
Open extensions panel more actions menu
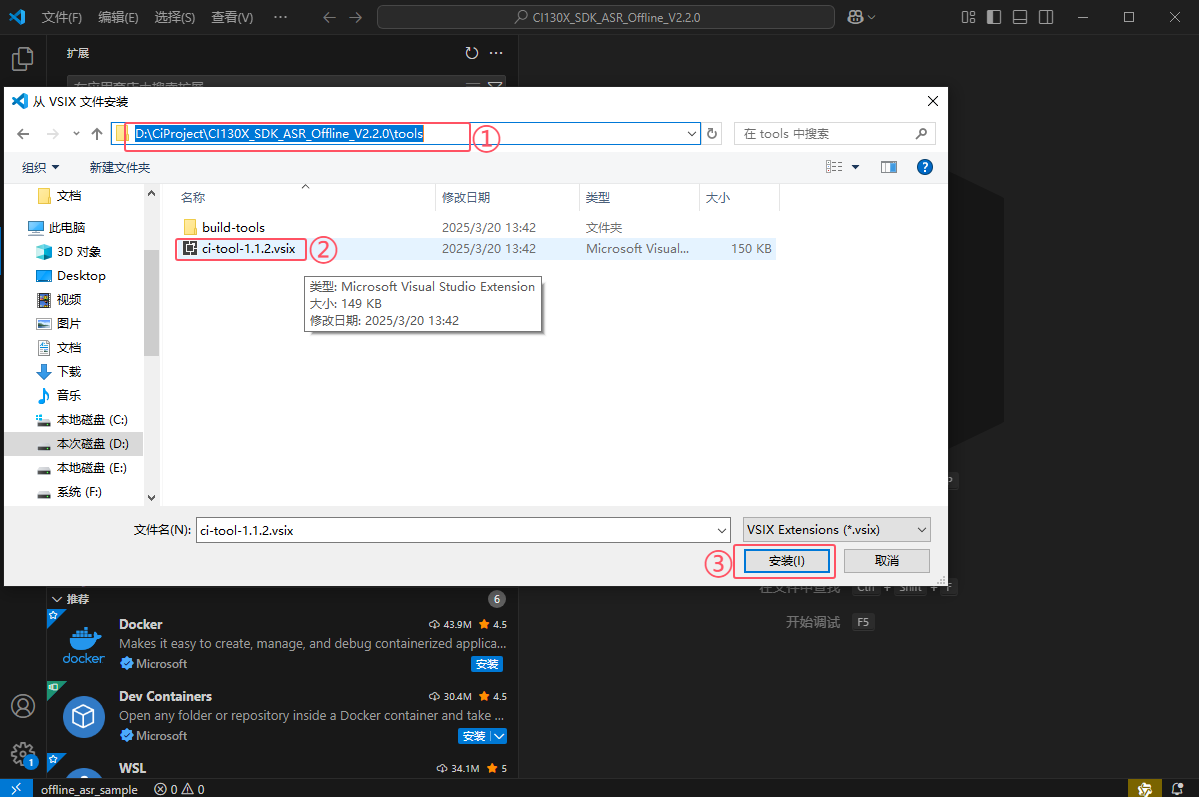(496, 53)
